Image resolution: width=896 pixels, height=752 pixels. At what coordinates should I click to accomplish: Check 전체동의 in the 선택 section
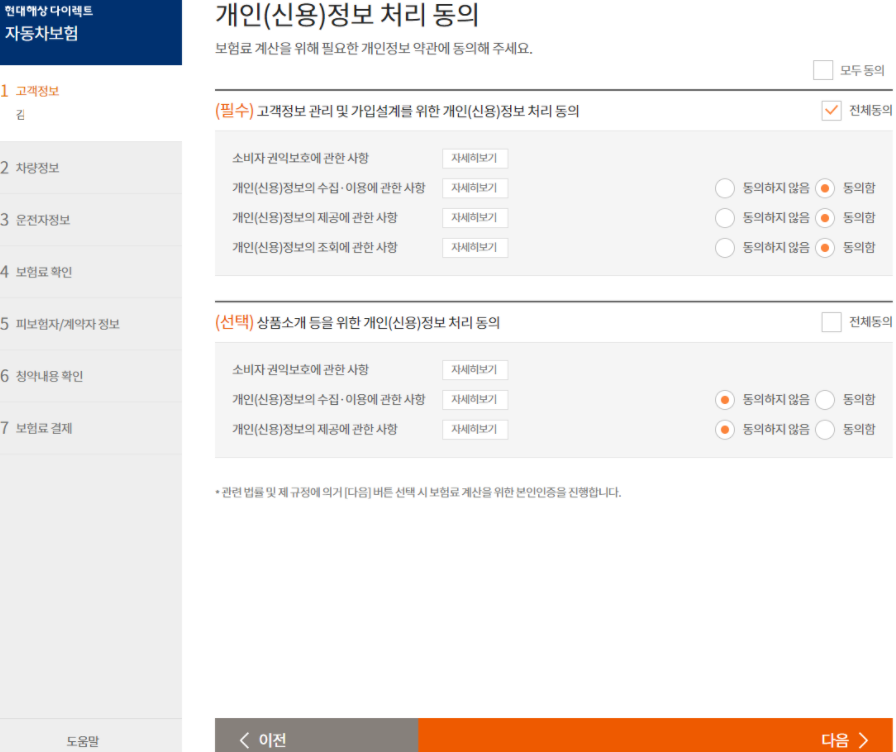831,322
